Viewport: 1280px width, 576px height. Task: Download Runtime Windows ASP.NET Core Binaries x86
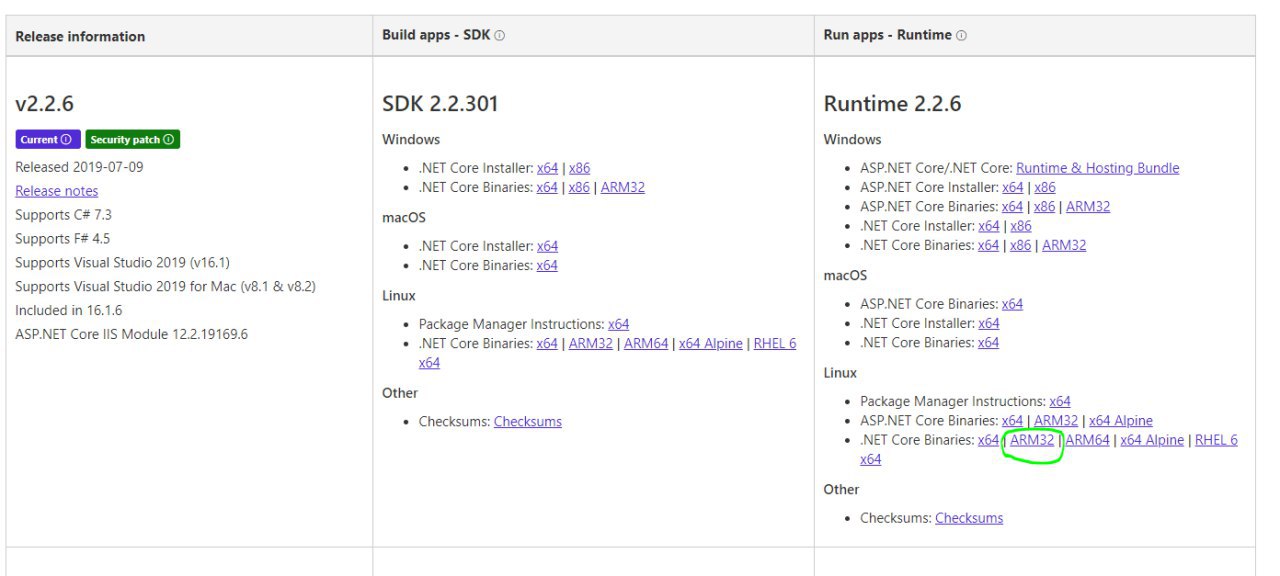(x=1045, y=207)
